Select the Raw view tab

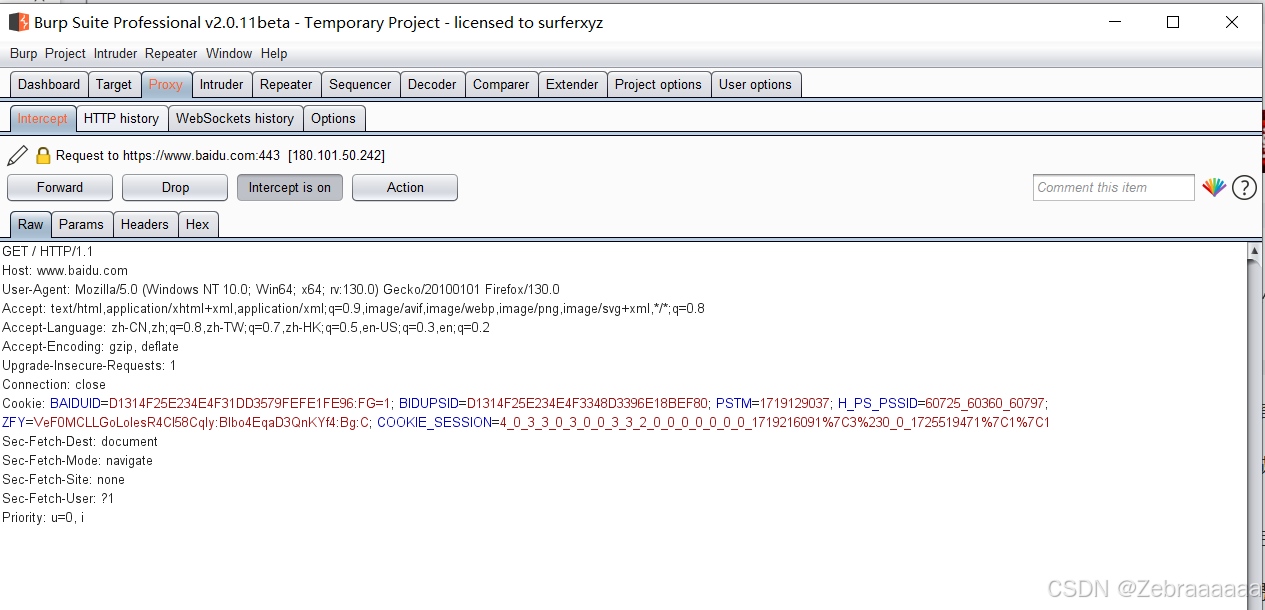(30, 224)
